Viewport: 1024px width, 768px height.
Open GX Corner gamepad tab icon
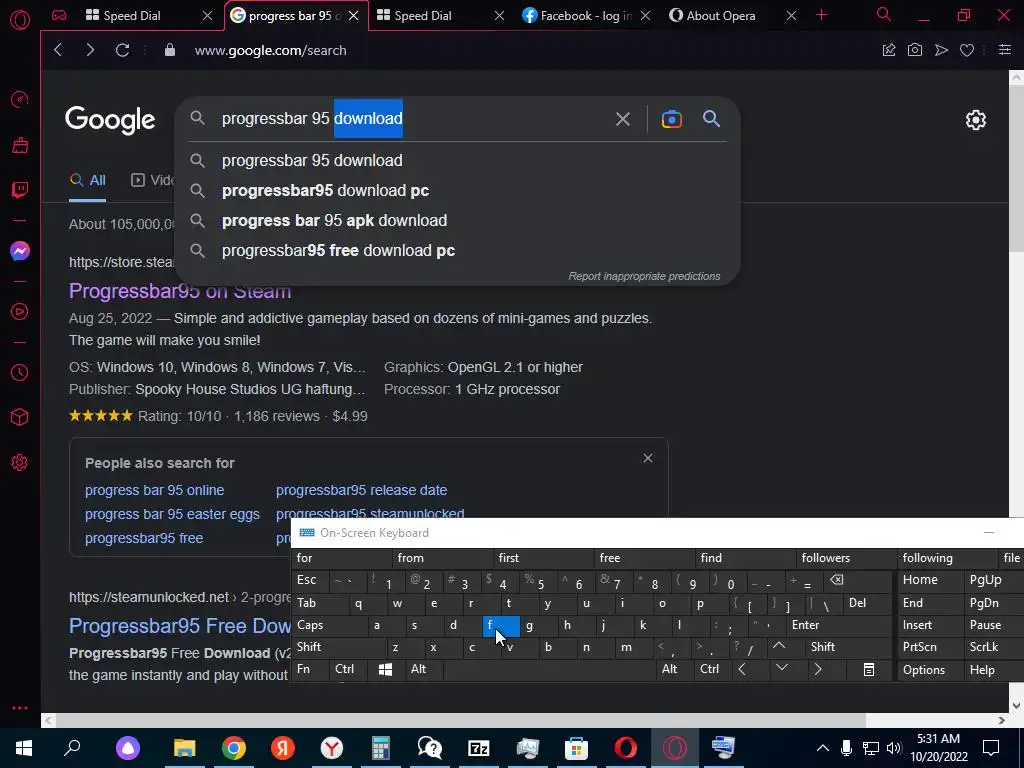tap(59, 15)
